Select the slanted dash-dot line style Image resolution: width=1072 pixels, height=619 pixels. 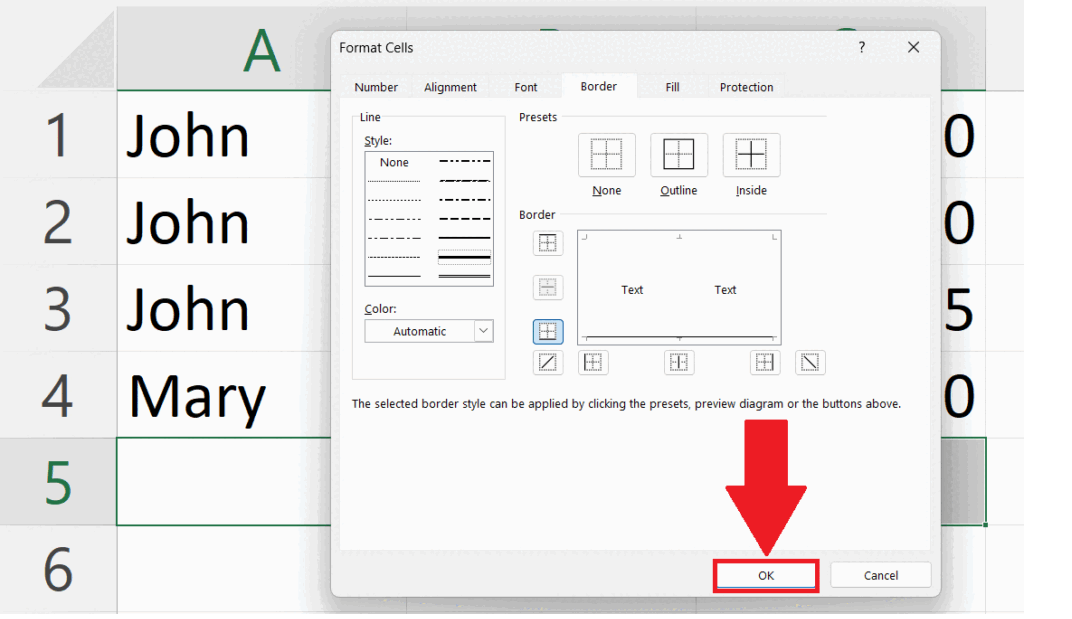(464, 181)
